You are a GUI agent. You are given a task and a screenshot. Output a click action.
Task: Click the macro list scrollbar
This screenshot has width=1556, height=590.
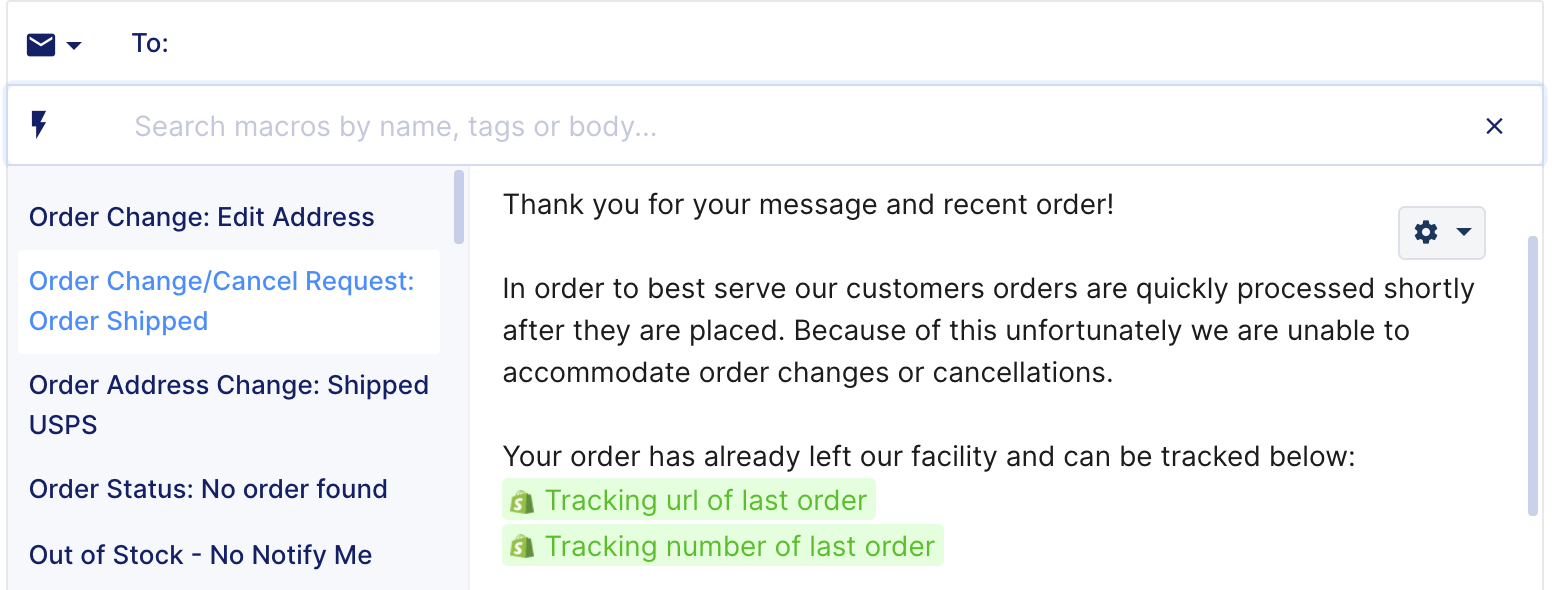click(x=459, y=207)
